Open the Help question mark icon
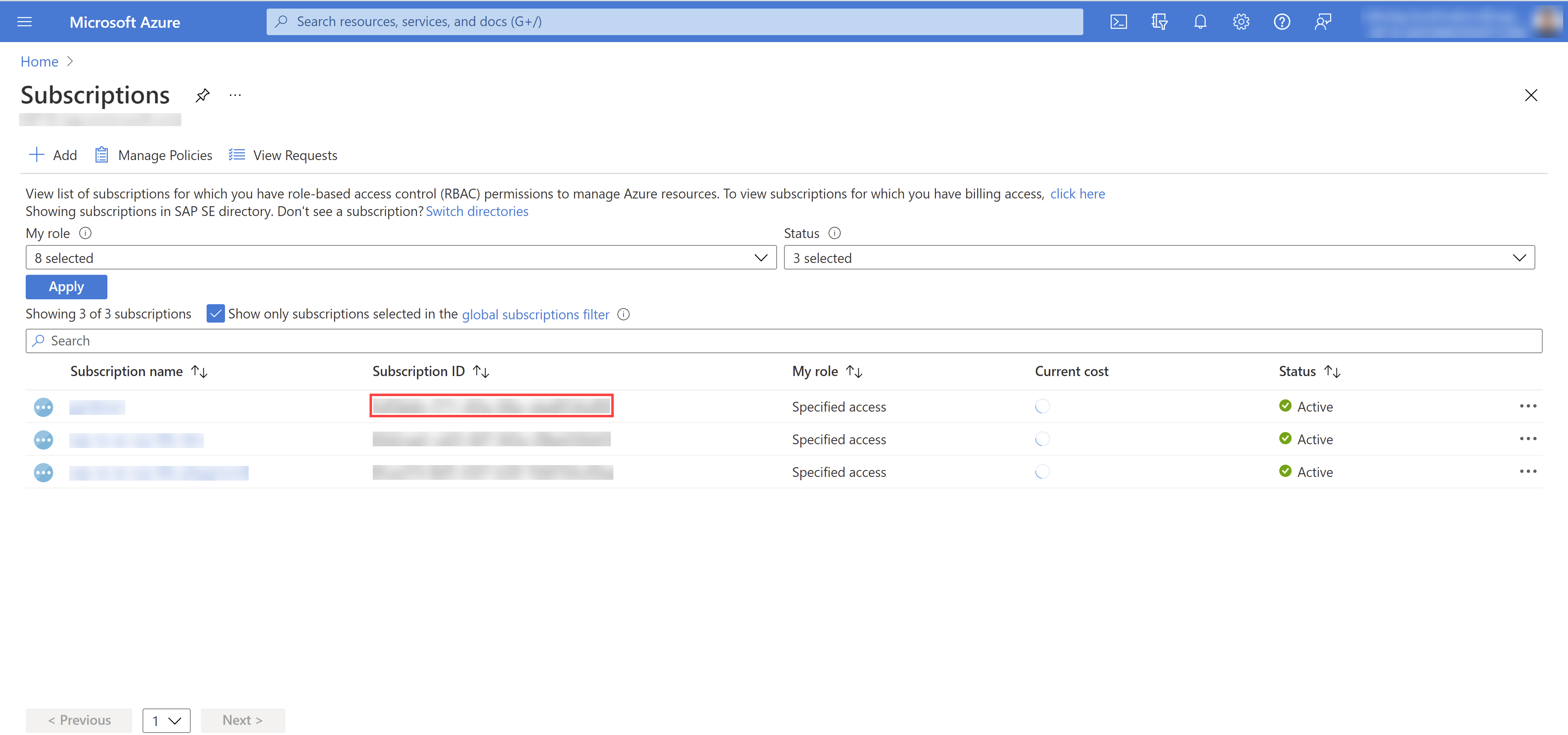Viewport: 1568px width, 735px height. coord(1281,22)
